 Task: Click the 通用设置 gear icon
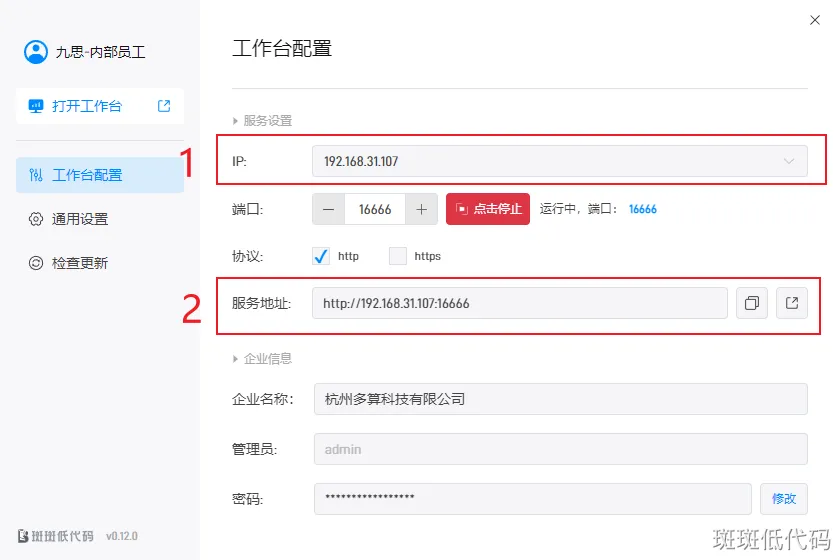[36, 219]
